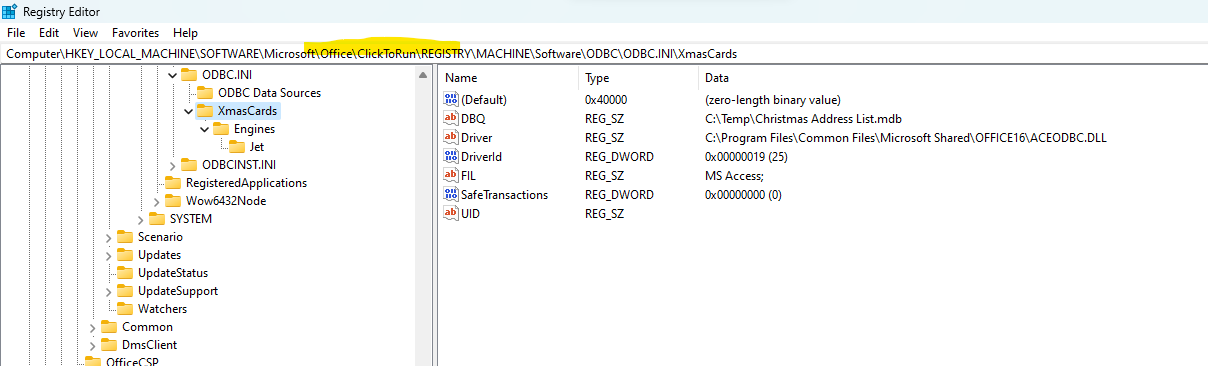1208x366 pixels.
Task: Collapse the ODBC.INI tree node
Action: point(173,75)
